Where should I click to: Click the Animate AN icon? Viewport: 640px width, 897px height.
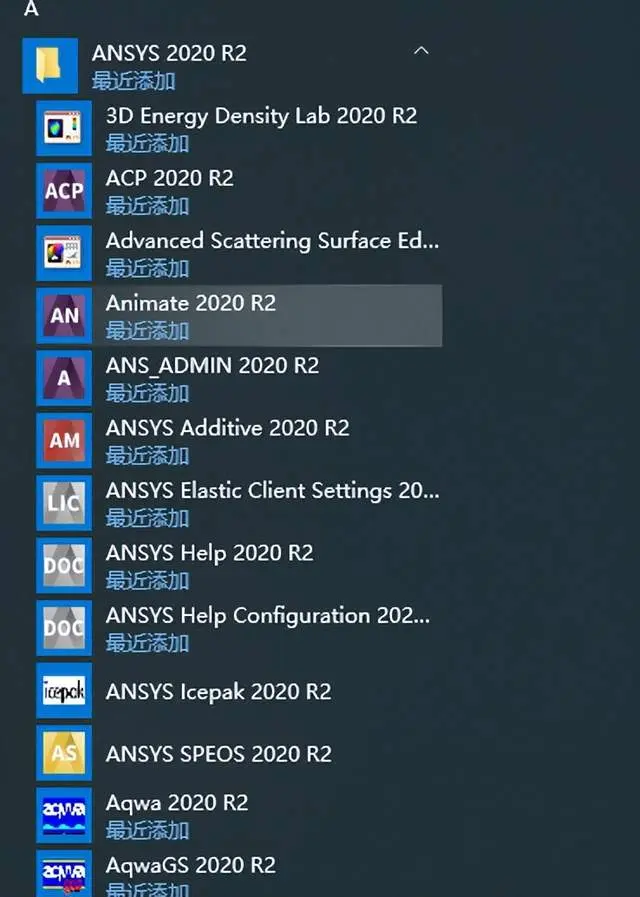point(64,315)
